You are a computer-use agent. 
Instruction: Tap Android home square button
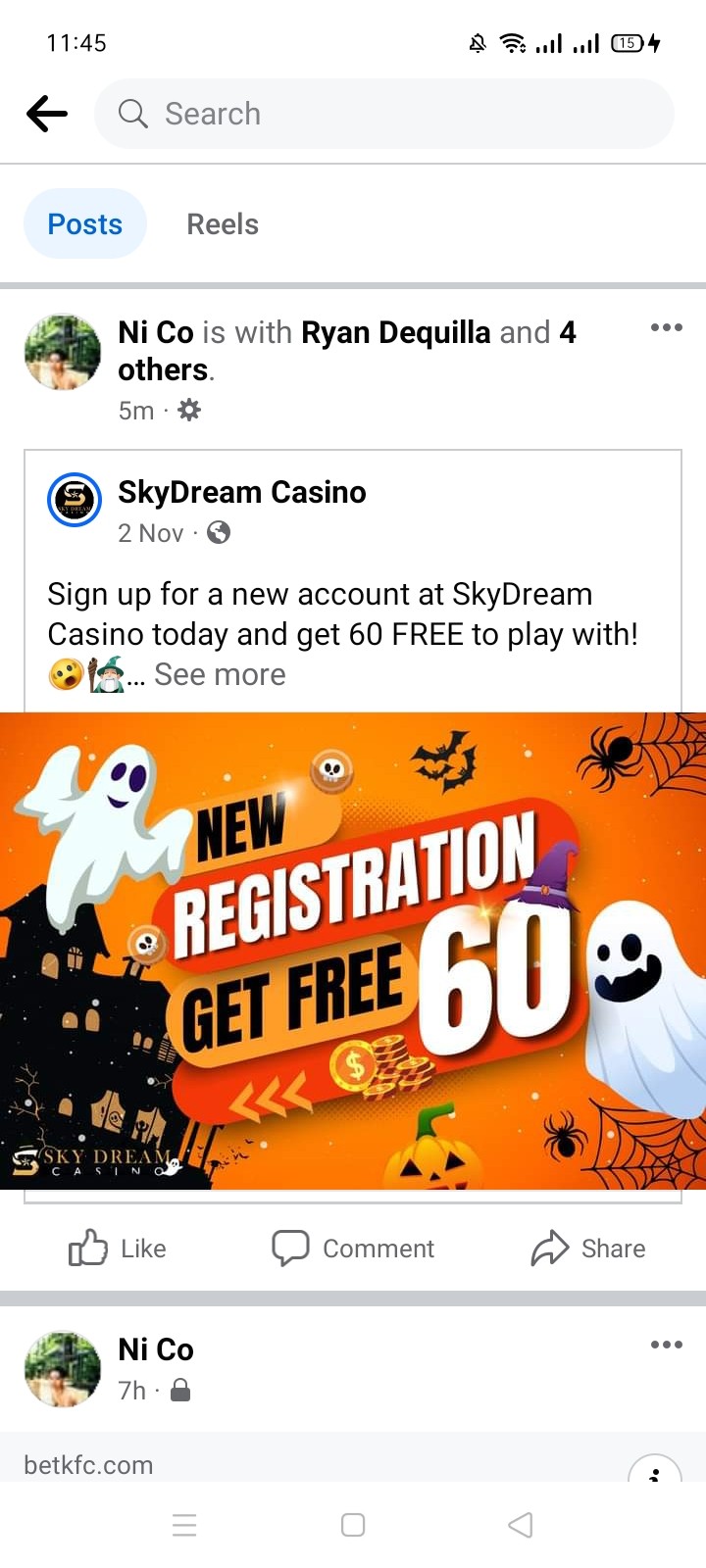tap(353, 1525)
